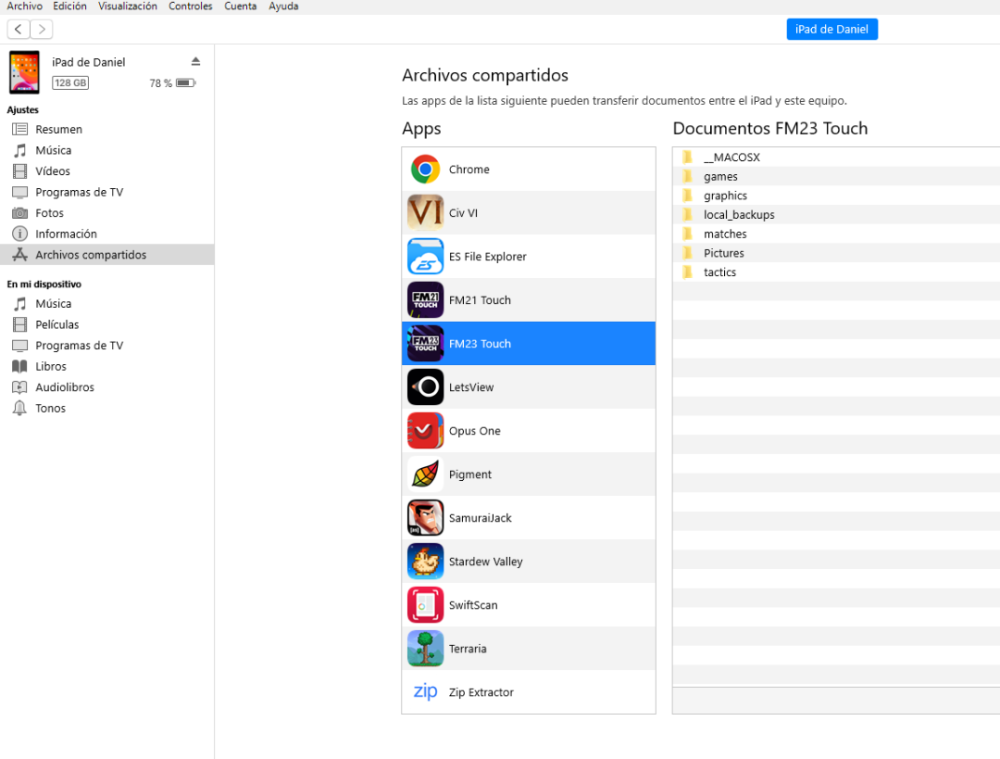The image size is (1000, 759).
Task: Go back with the left arrow
Action: click(x=18, y=29)
